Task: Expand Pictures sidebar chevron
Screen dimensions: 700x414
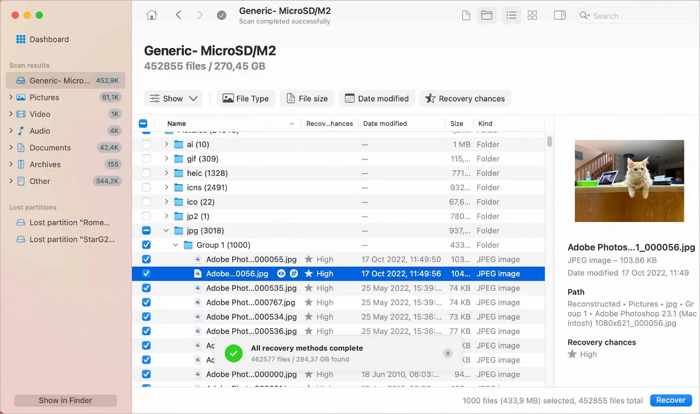Action: 11,97
